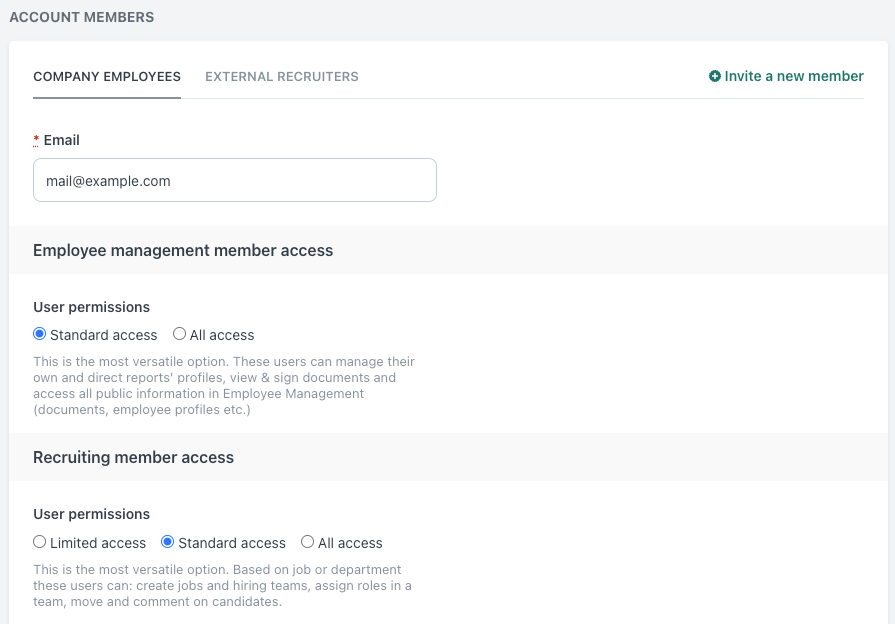Click the Limited access label text
The width and height of the screenshot is (895, 624).
(x=98, y=543)
